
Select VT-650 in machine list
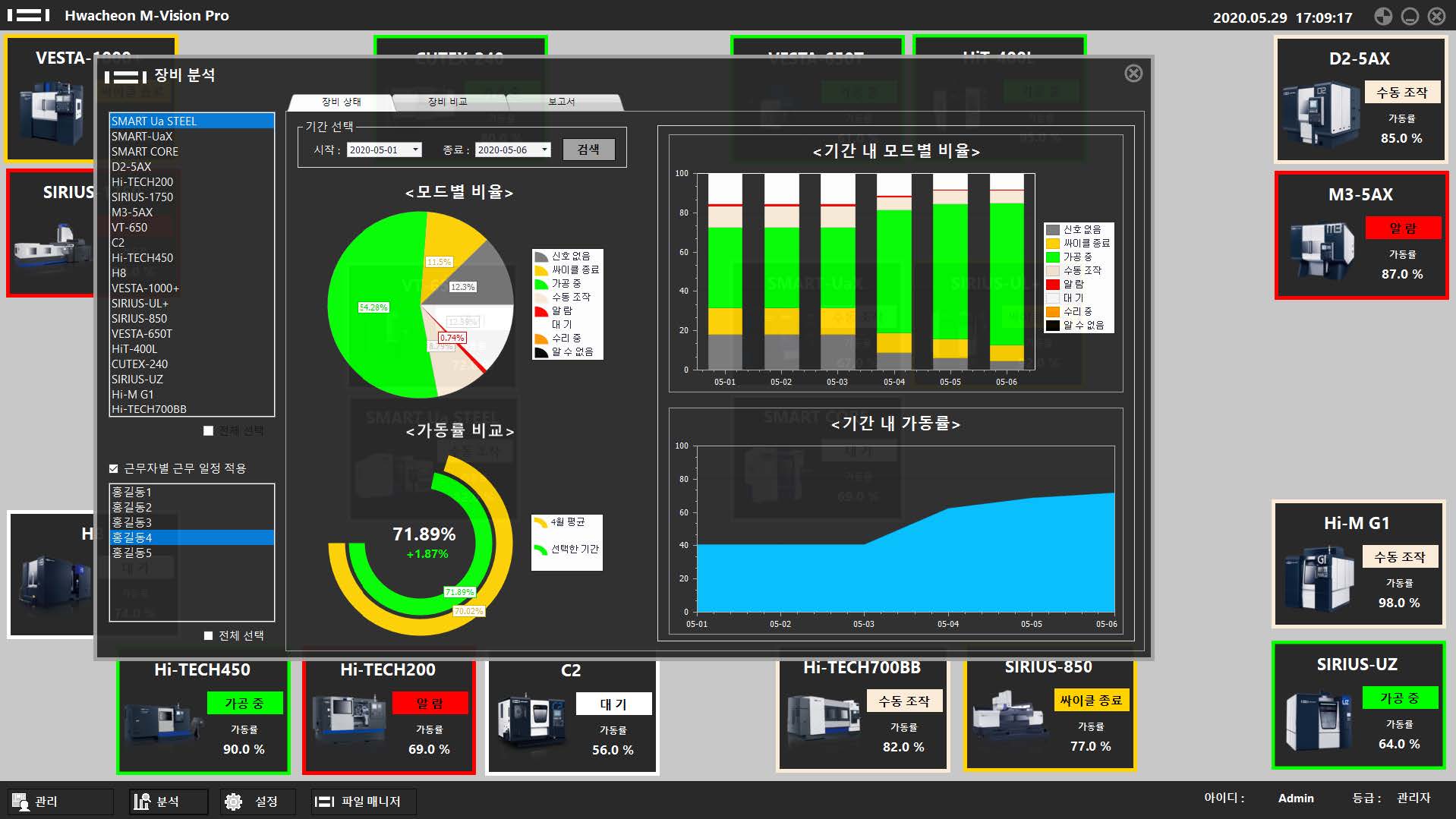pyautogui.click(x=192, y=228)
